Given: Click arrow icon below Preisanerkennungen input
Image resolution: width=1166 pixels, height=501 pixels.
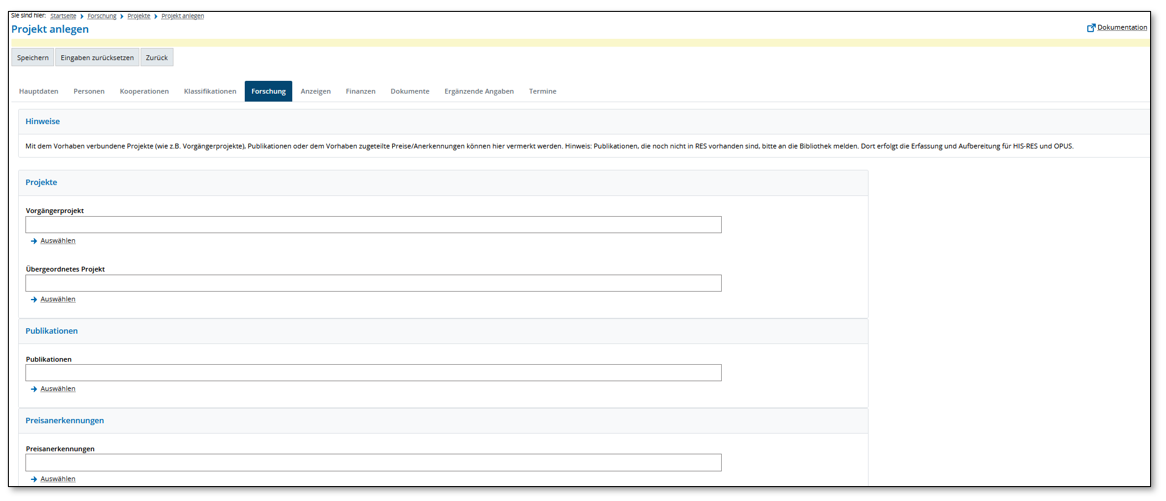Looking at the screenshot, I should click(34, 479).
